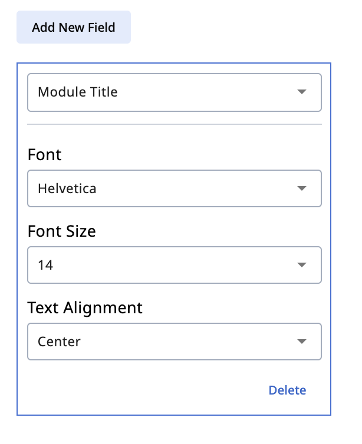Open the Center text alignment dropdown
Image resolution: width=362 pixels, height=444 pixels.
coord(174,341)
